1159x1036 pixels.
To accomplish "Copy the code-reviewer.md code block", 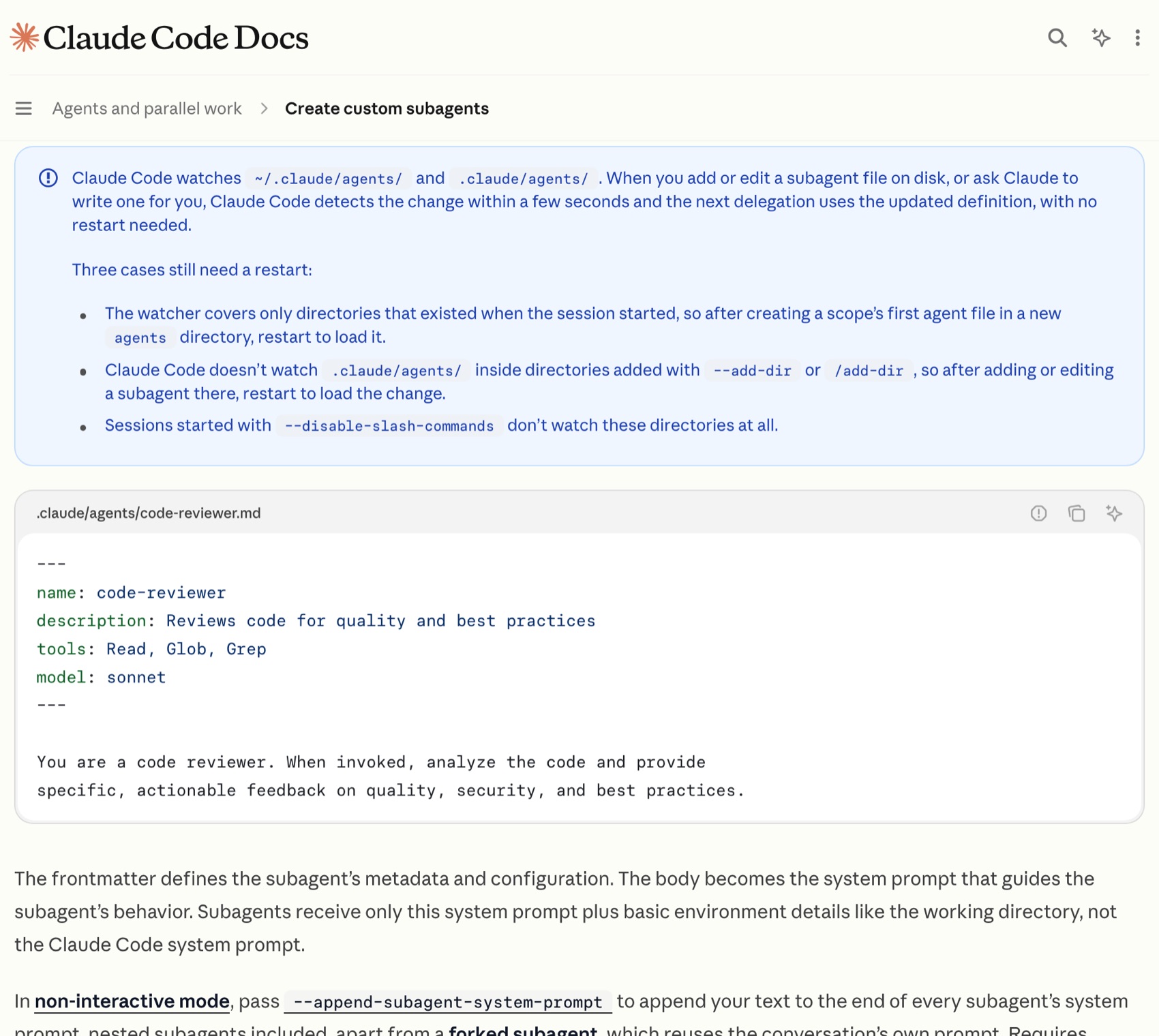I will click(x=1077, y=513).
